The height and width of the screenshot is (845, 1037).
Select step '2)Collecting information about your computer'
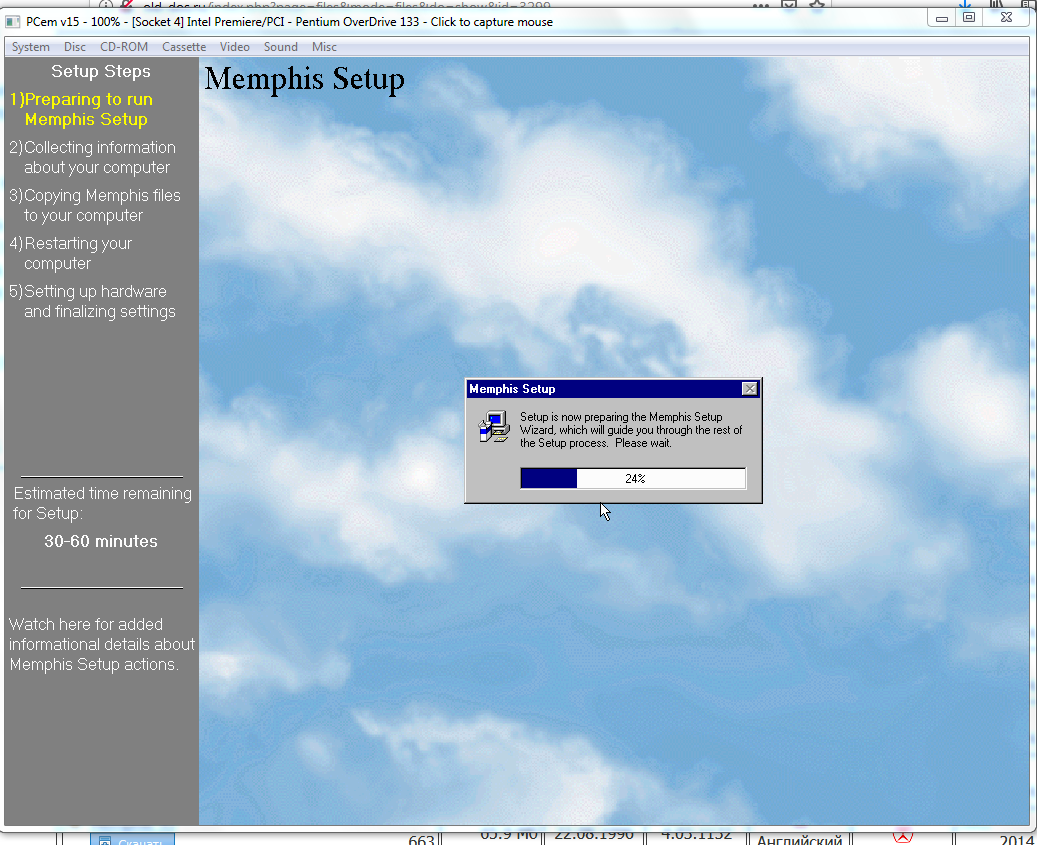(93, 157)
